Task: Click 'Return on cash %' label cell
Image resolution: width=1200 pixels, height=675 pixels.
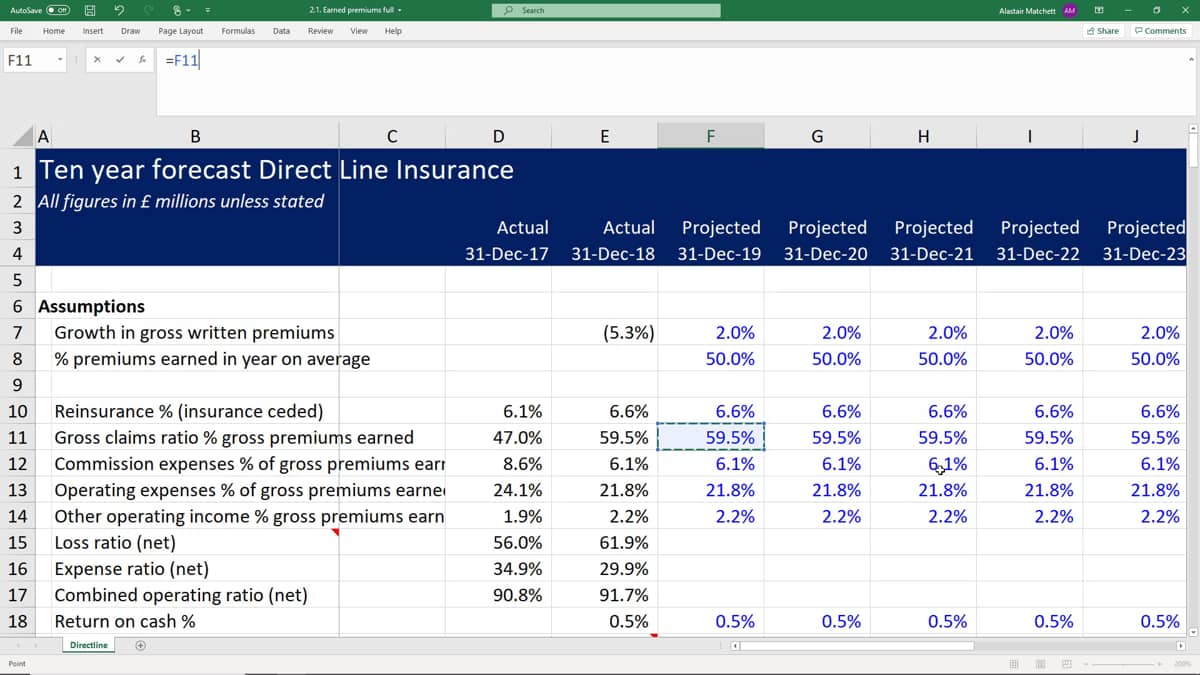Action: 124,621
